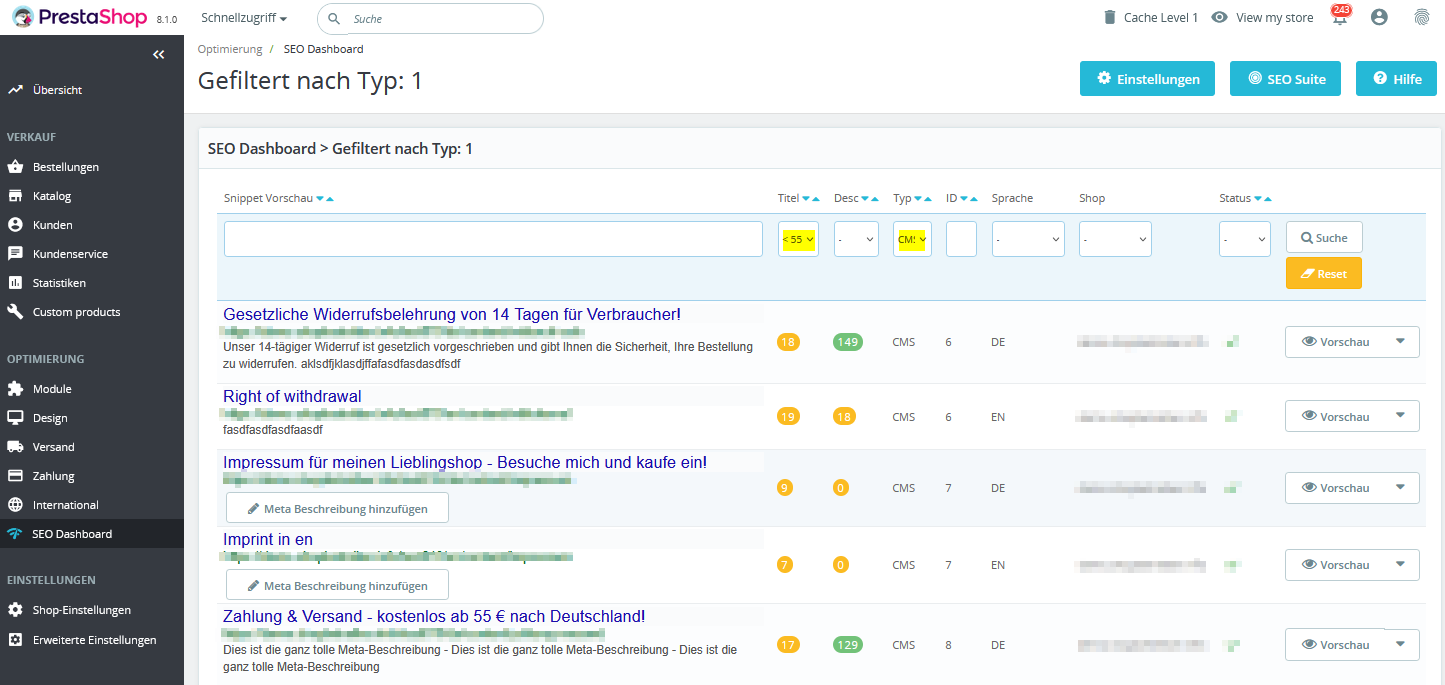This screenshot has height=685, width=1445.
Task: Click the Cache Level 1 trash icon
Action: 1109,17
